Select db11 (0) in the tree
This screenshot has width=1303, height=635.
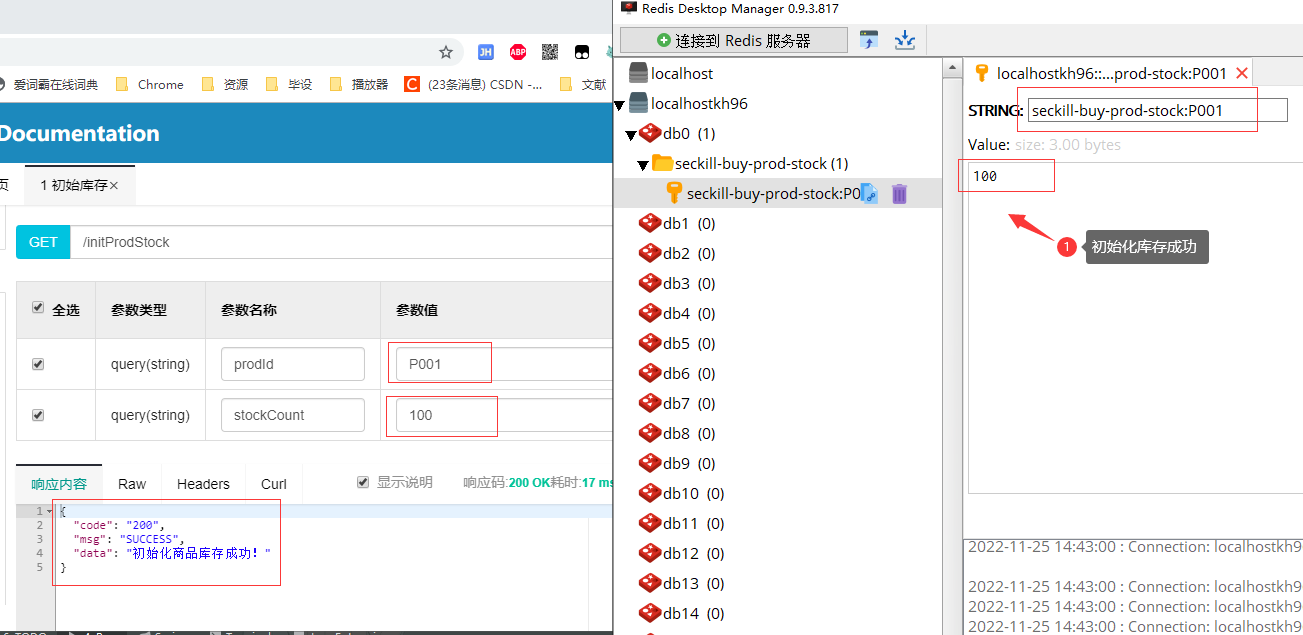694,523
